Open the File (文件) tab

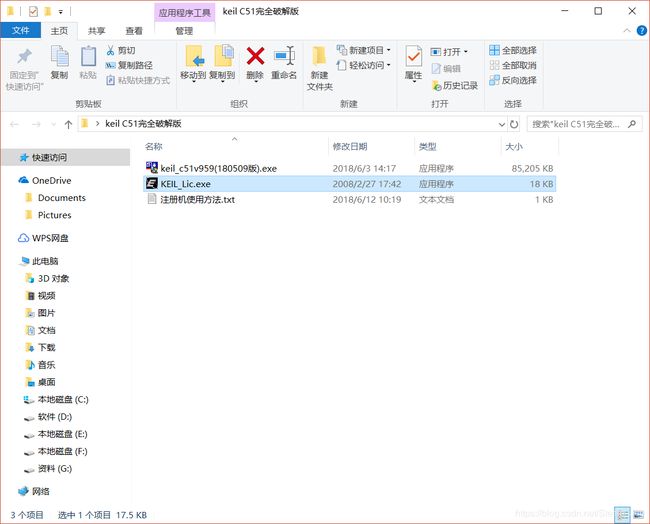(x=21, y=30)
